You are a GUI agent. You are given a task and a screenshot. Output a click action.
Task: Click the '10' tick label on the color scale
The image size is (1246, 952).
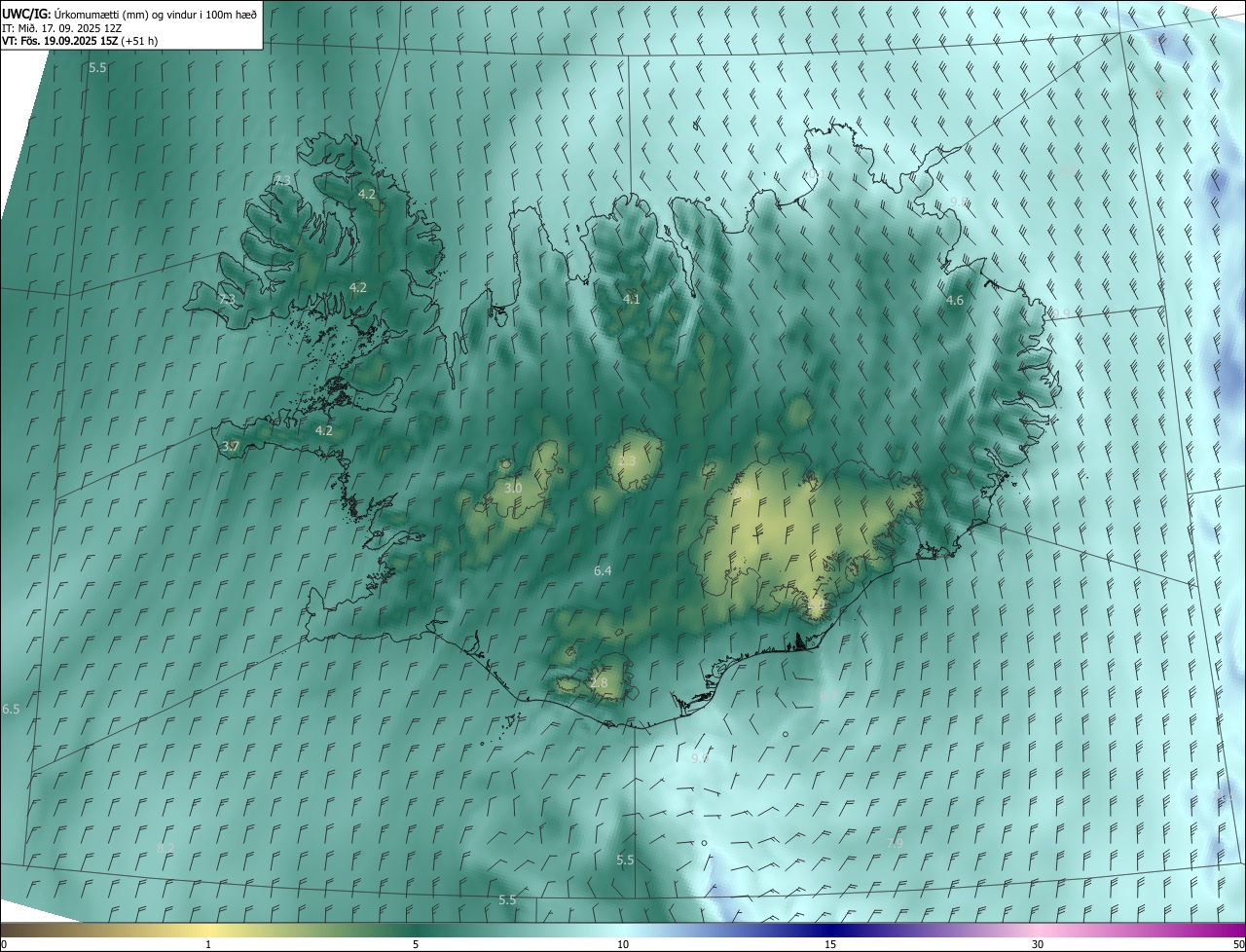[x=623, y=945]
